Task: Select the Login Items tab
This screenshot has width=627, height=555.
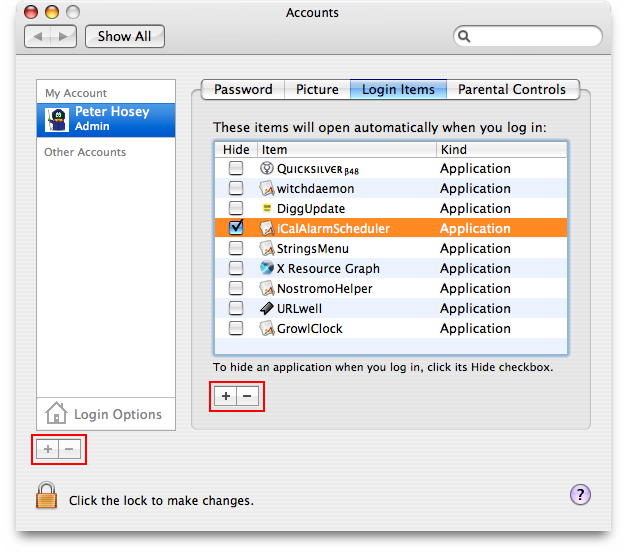Action: click(398, 89)
